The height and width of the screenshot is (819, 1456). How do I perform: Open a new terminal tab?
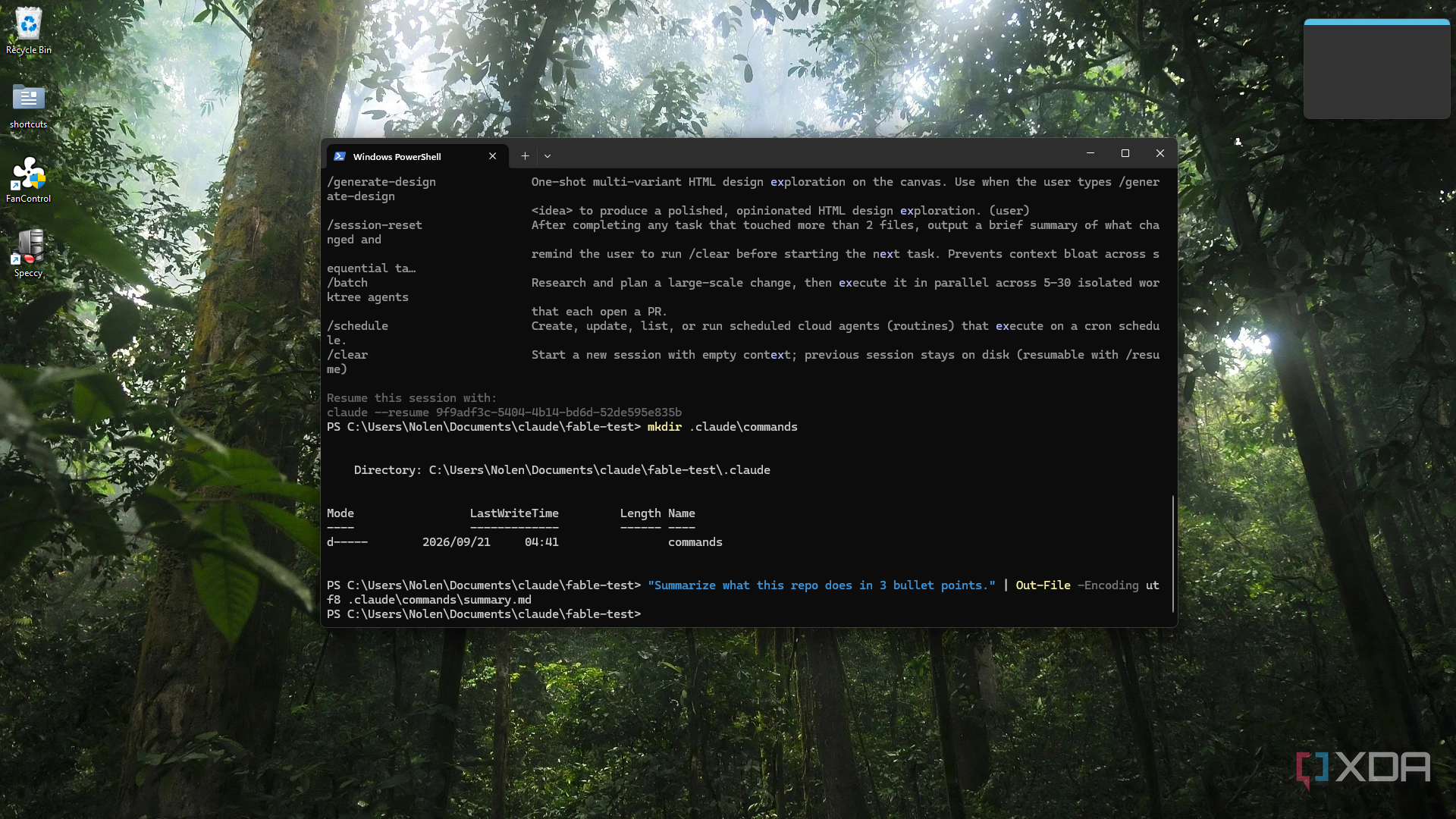point(525,156)
